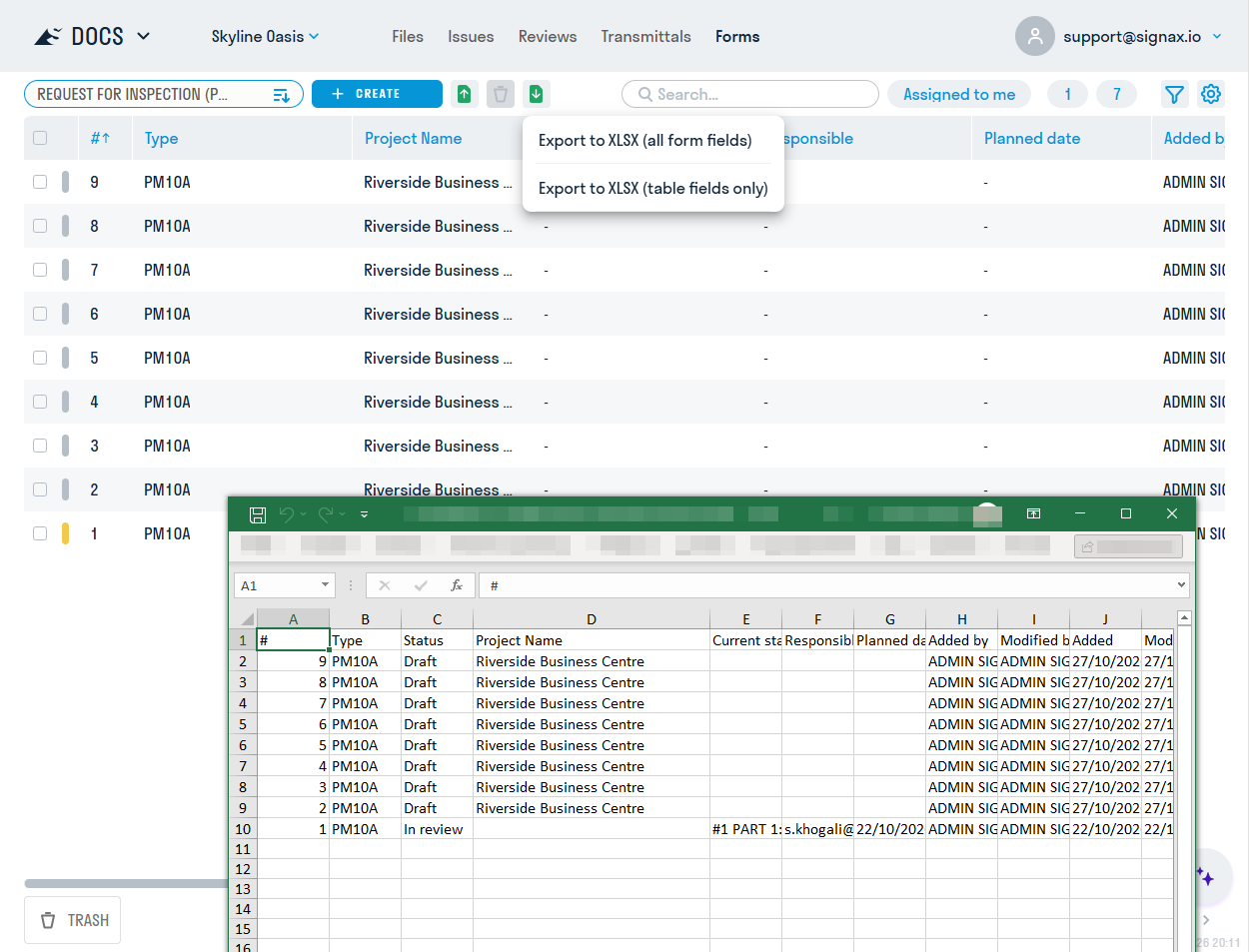Save the Excel workbook with the floppy icon

click(x=258, y=514)
